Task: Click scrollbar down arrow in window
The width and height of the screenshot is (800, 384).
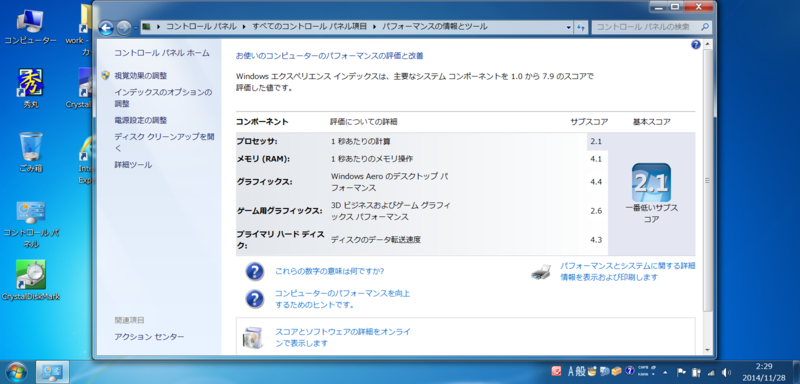Action: click(707, 350)
